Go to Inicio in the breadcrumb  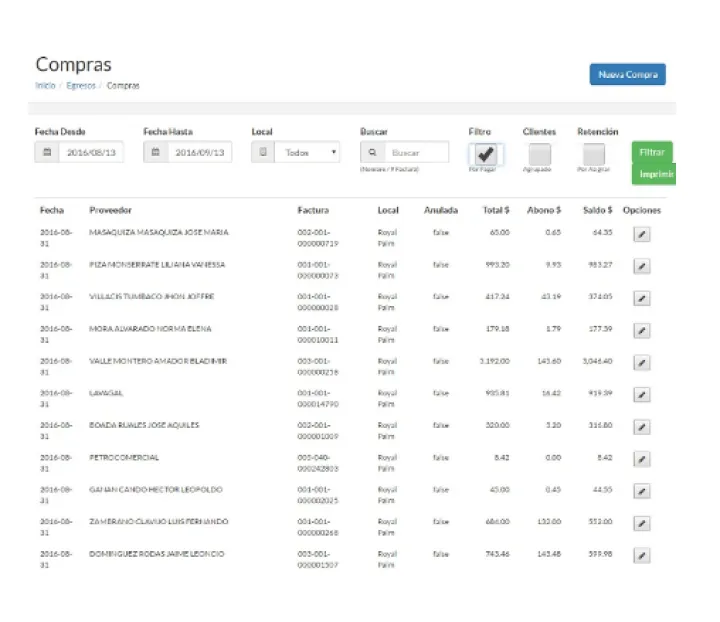pyautogui.click(x=45, y=86)
